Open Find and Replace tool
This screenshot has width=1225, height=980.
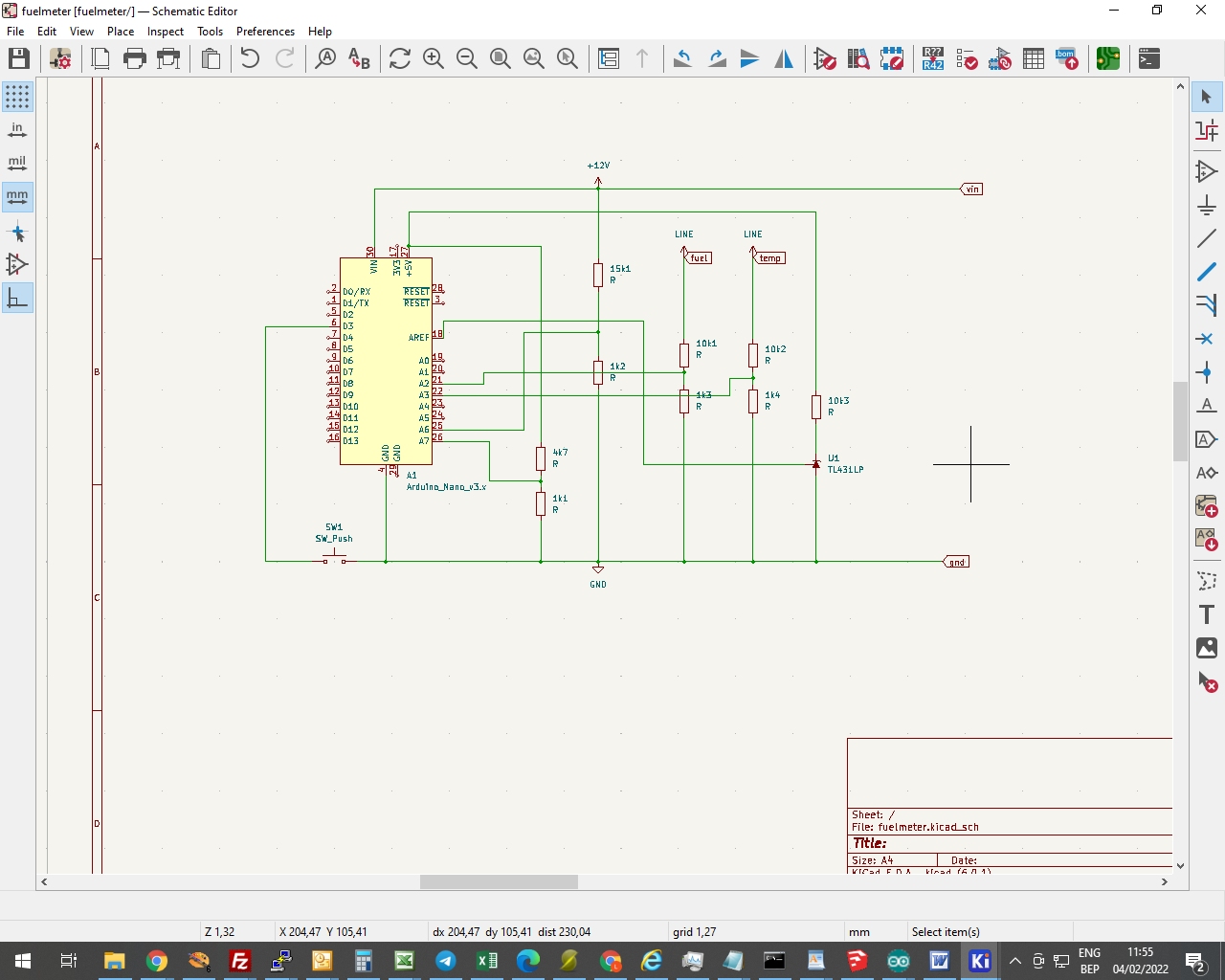point(359,58)
